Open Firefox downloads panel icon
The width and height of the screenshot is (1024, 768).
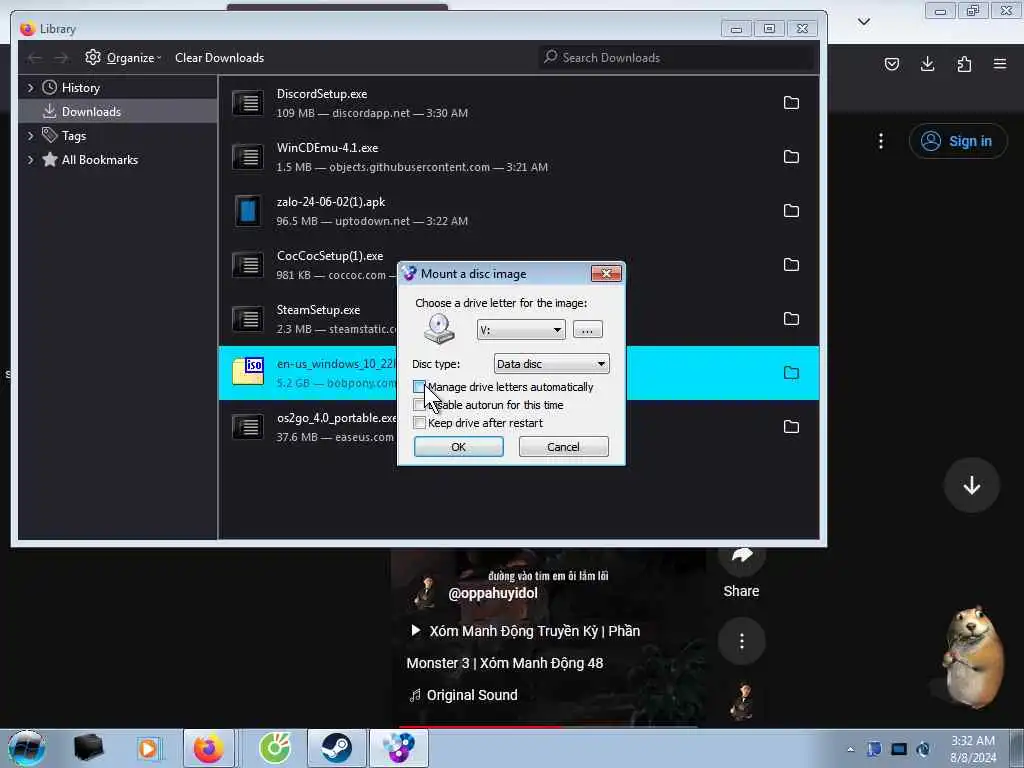927,64
